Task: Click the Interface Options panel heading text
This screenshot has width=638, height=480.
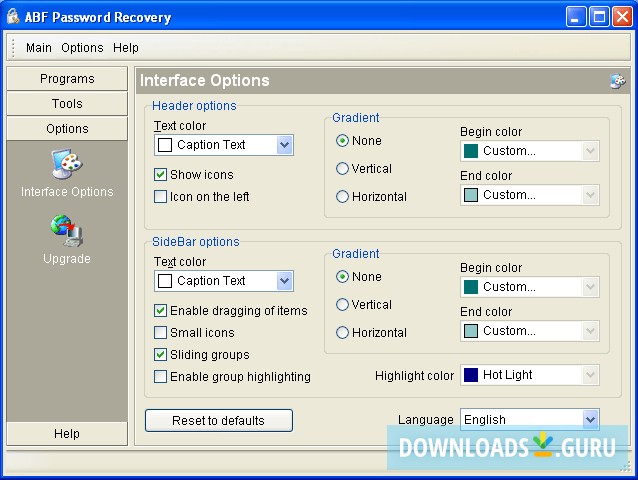Action: point(205,81)
